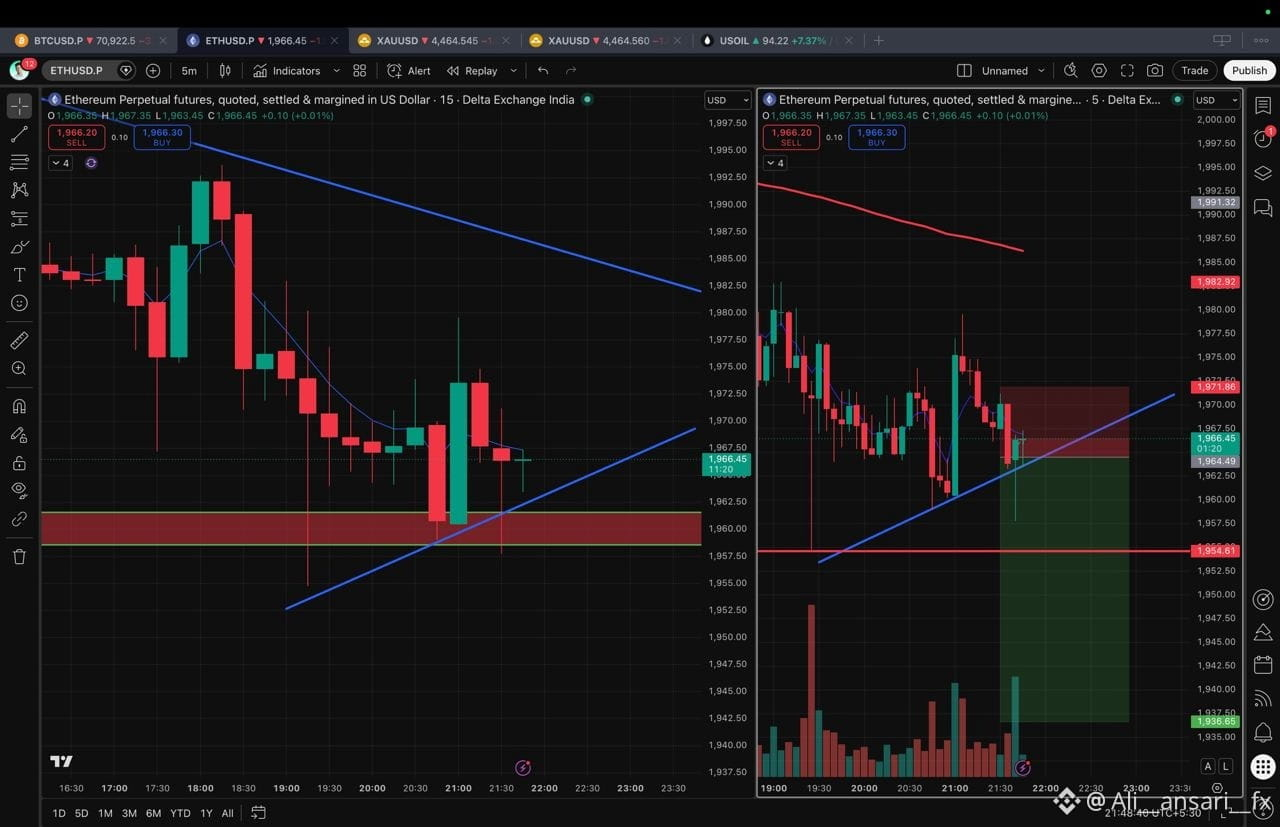Image resolution: width=1280 pixels, height=827 pixels.
Task: Hide all drawings with eye icon
Action: coord(19,490)
